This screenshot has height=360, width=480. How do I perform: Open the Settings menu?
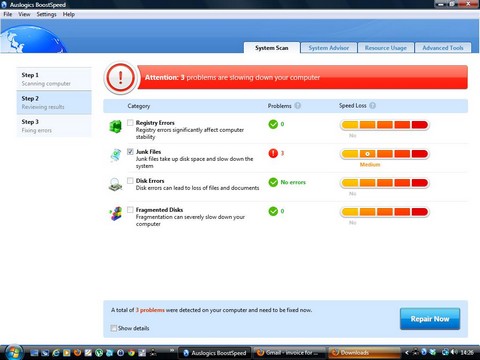point(46,14)
